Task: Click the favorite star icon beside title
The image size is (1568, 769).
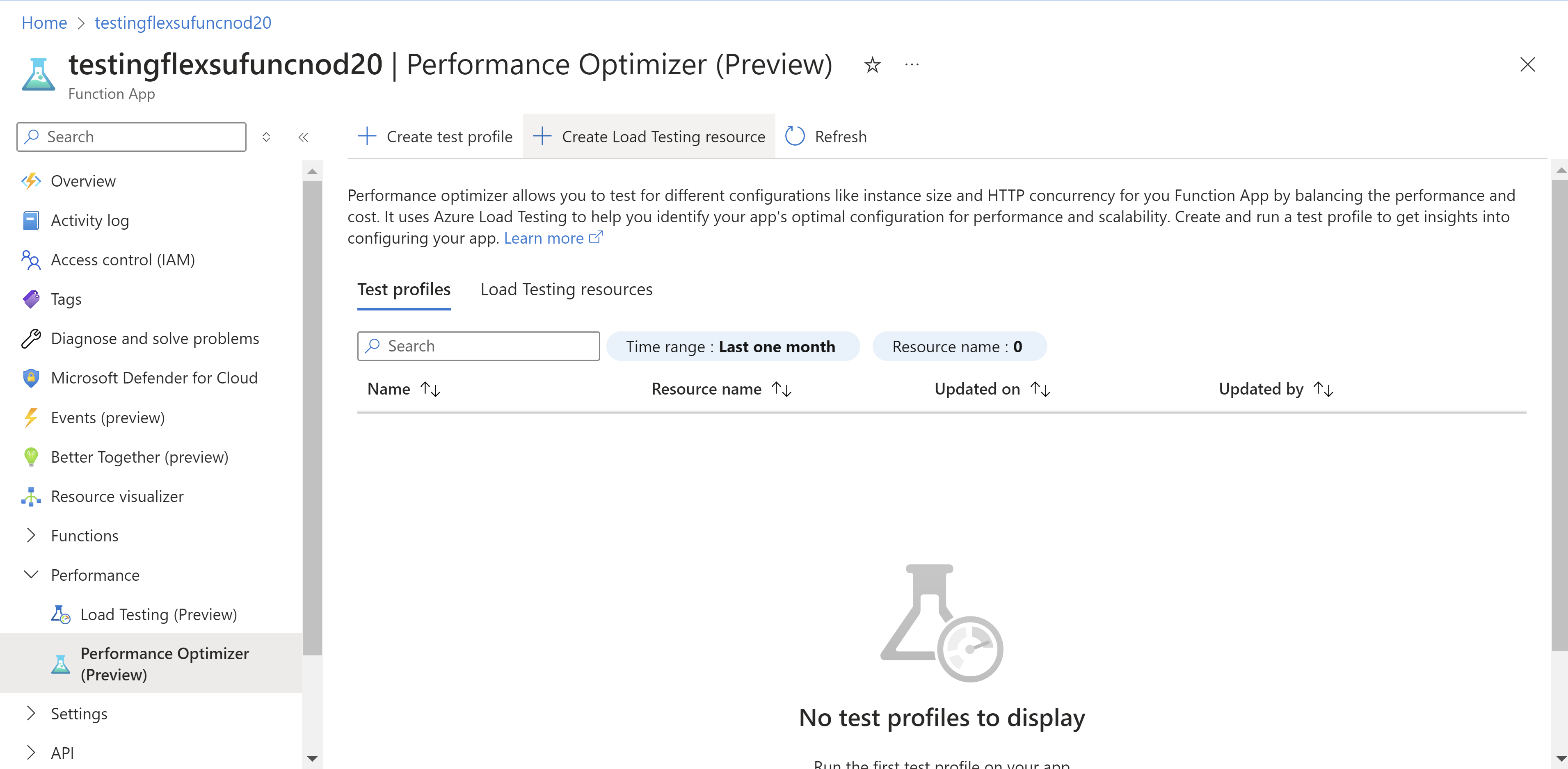Action: tap(872, 64)
